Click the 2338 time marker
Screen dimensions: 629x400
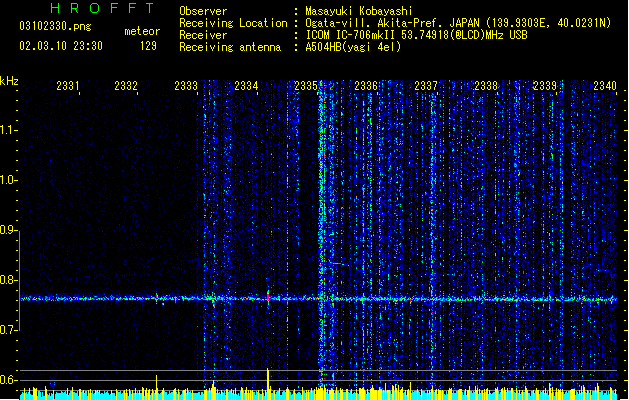pos(486,85)
